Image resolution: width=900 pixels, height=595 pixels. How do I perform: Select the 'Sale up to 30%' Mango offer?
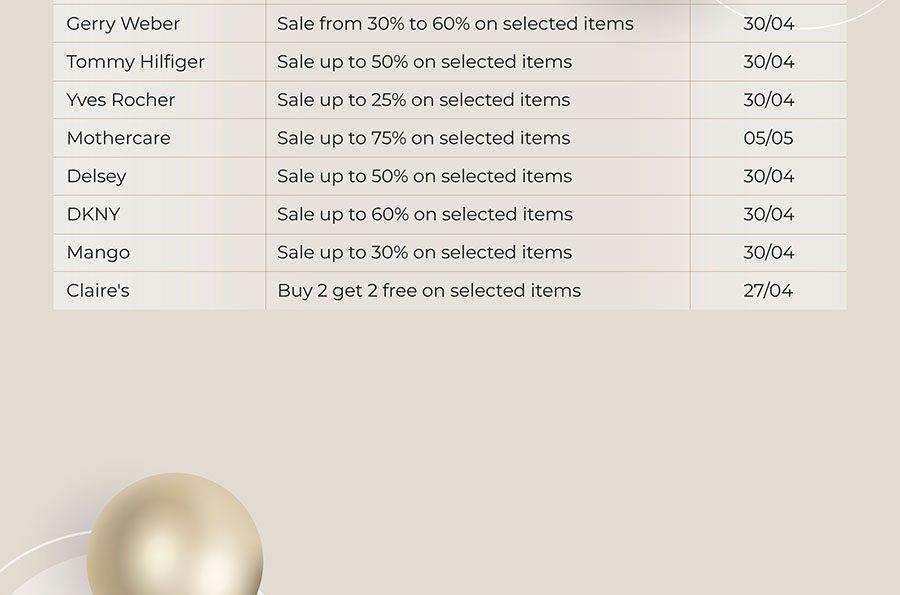coord(425,252)
